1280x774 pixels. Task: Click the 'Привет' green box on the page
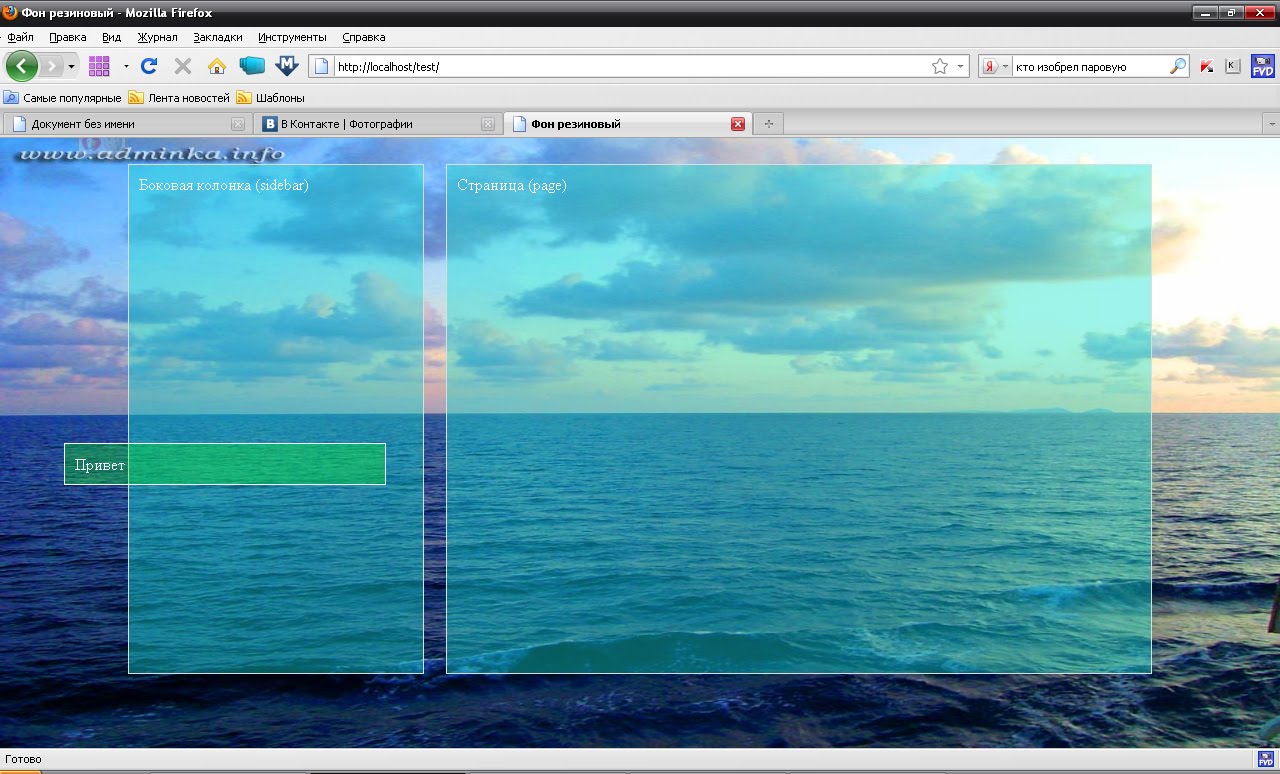(x=225, y=464)
